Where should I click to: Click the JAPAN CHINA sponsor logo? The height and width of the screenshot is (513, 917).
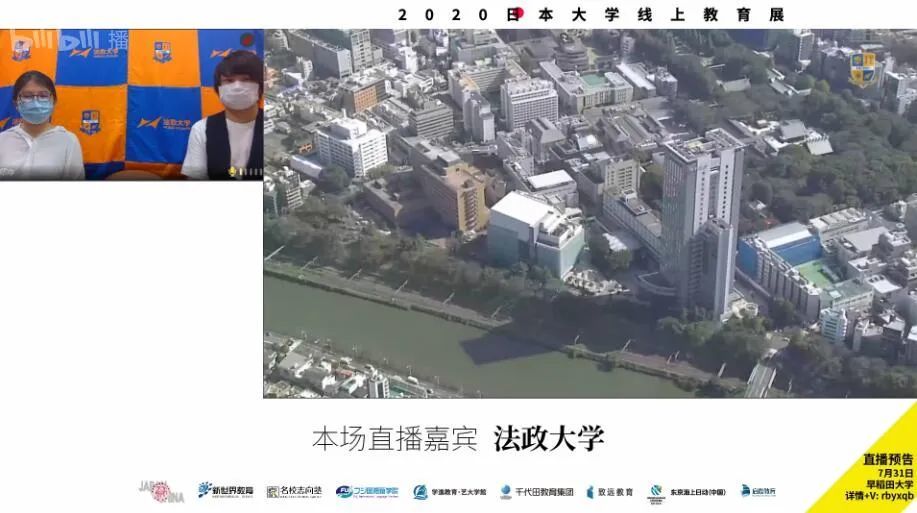[161, 491]
